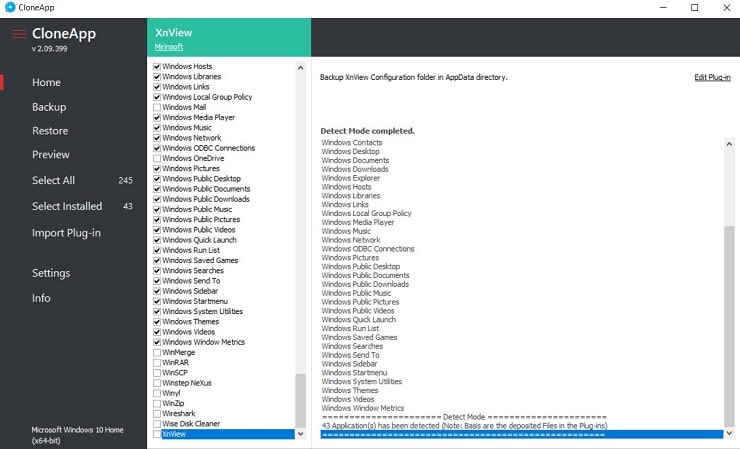Select the Winyl list entry

(x=171, y=393)
